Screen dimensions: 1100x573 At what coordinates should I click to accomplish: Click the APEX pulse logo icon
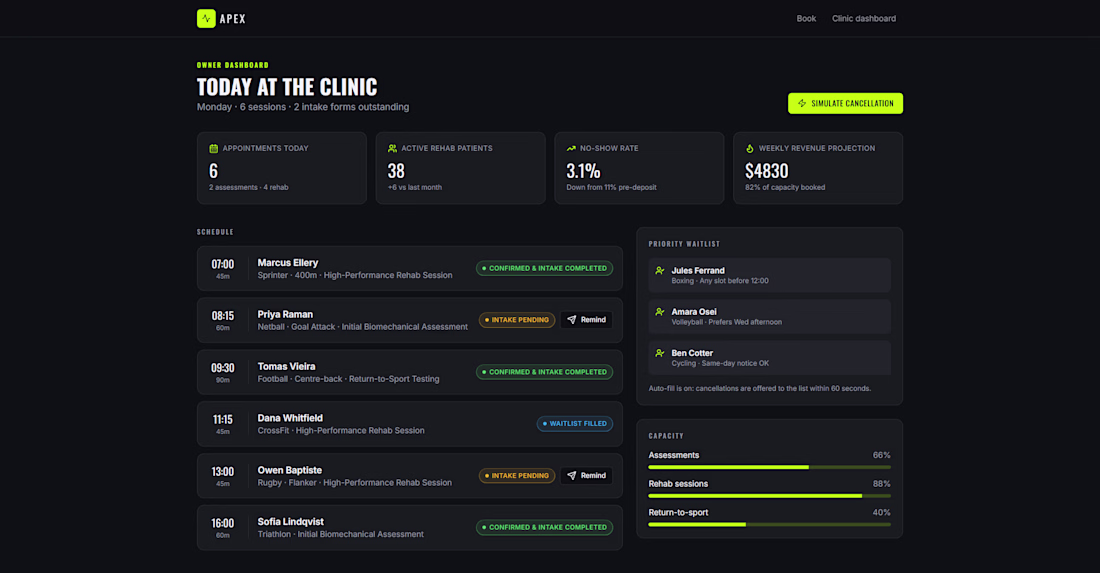[206, 18]
